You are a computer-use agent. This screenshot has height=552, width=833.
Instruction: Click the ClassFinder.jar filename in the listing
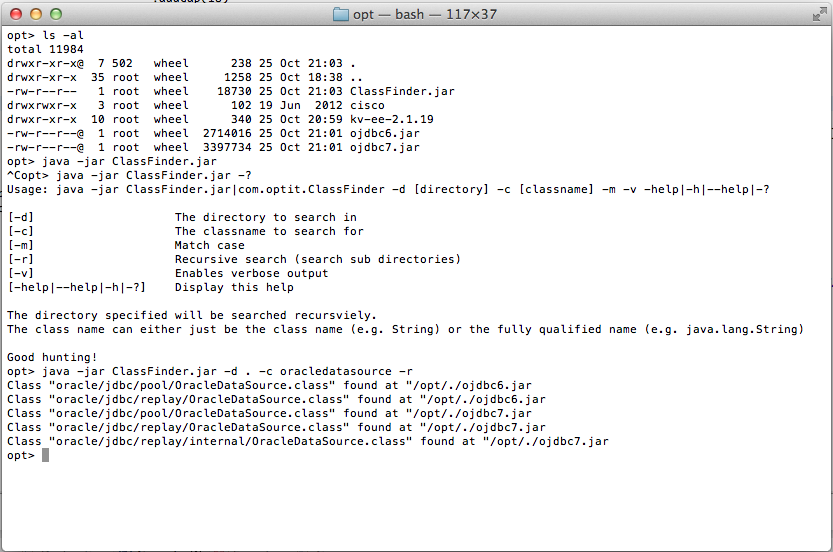click(402, 91)
